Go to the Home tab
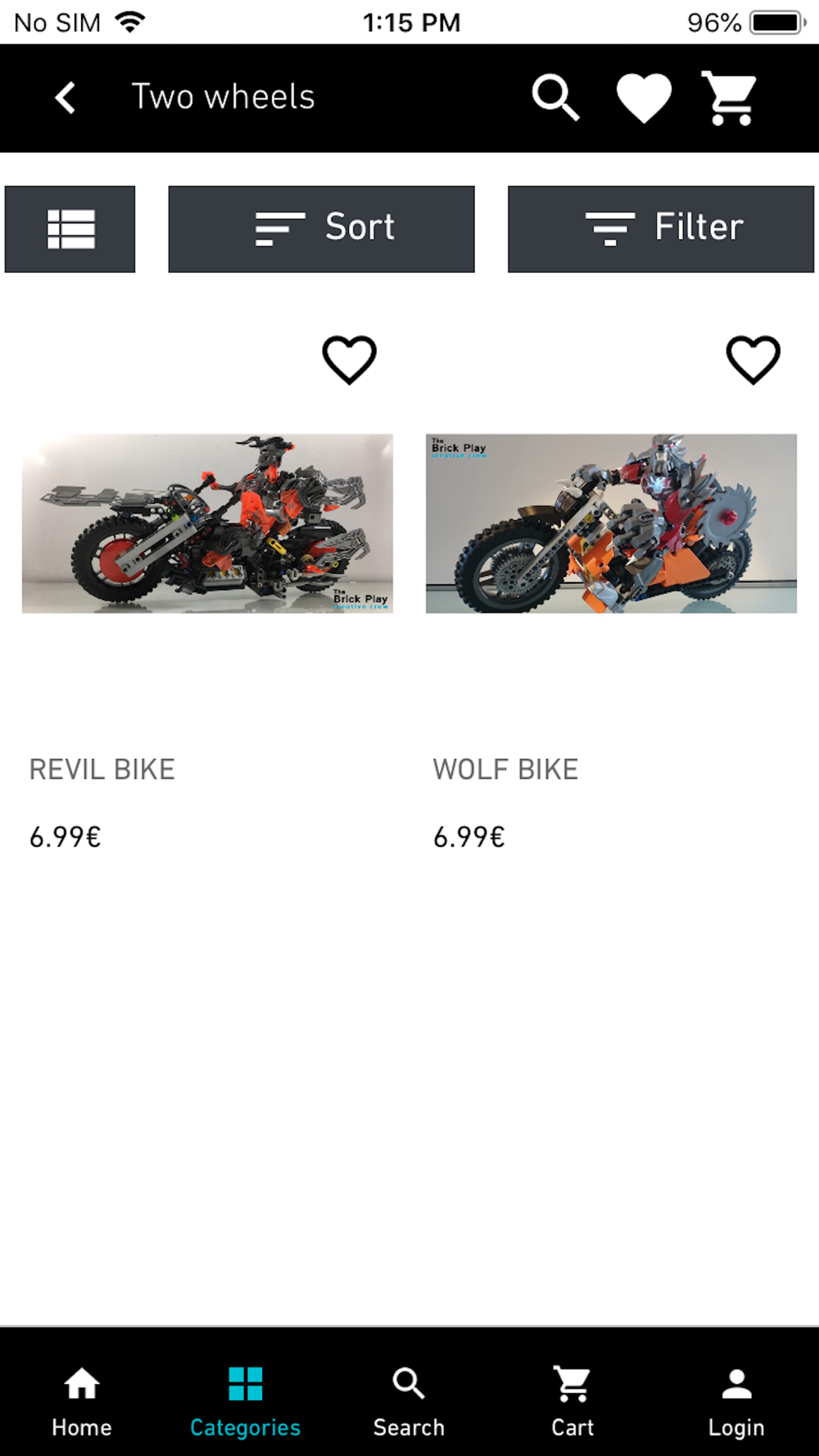819x1456 pixels. tap(82, 1402)
